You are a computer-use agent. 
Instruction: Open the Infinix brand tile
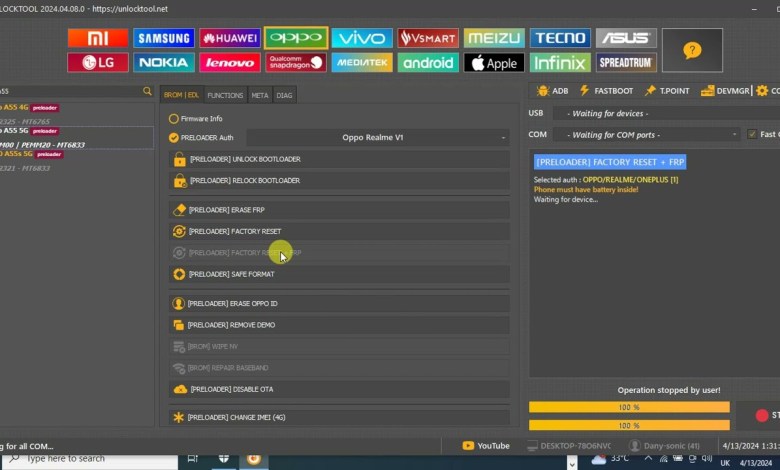(x=560, y=62)
